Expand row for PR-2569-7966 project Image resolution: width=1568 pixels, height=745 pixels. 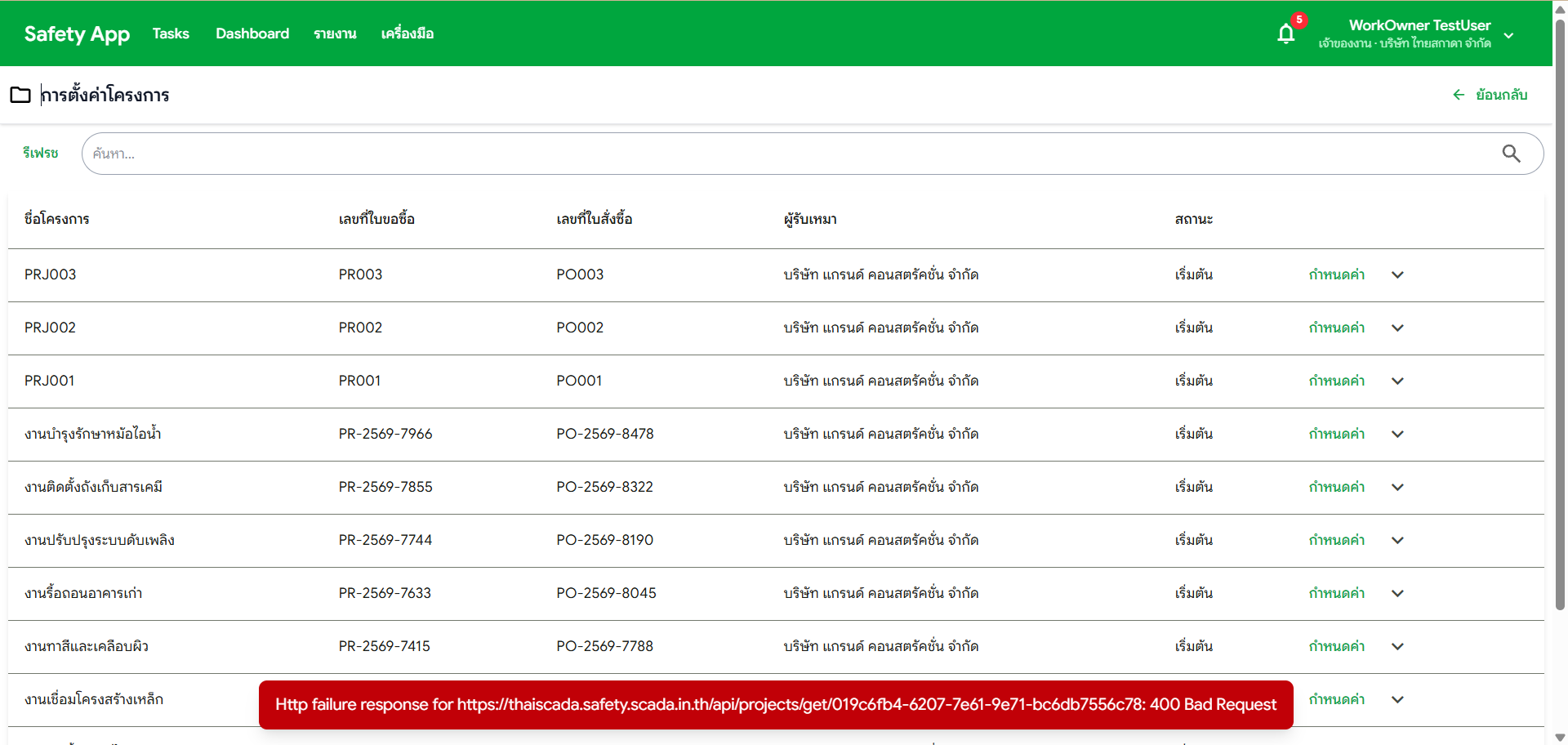[1397, 435]
